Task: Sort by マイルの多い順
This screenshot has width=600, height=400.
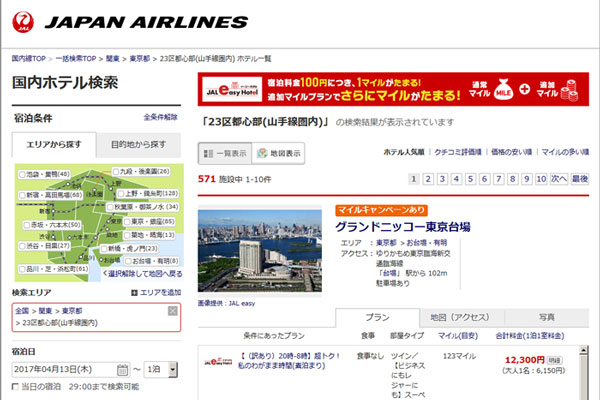Action: coord(565,152)
